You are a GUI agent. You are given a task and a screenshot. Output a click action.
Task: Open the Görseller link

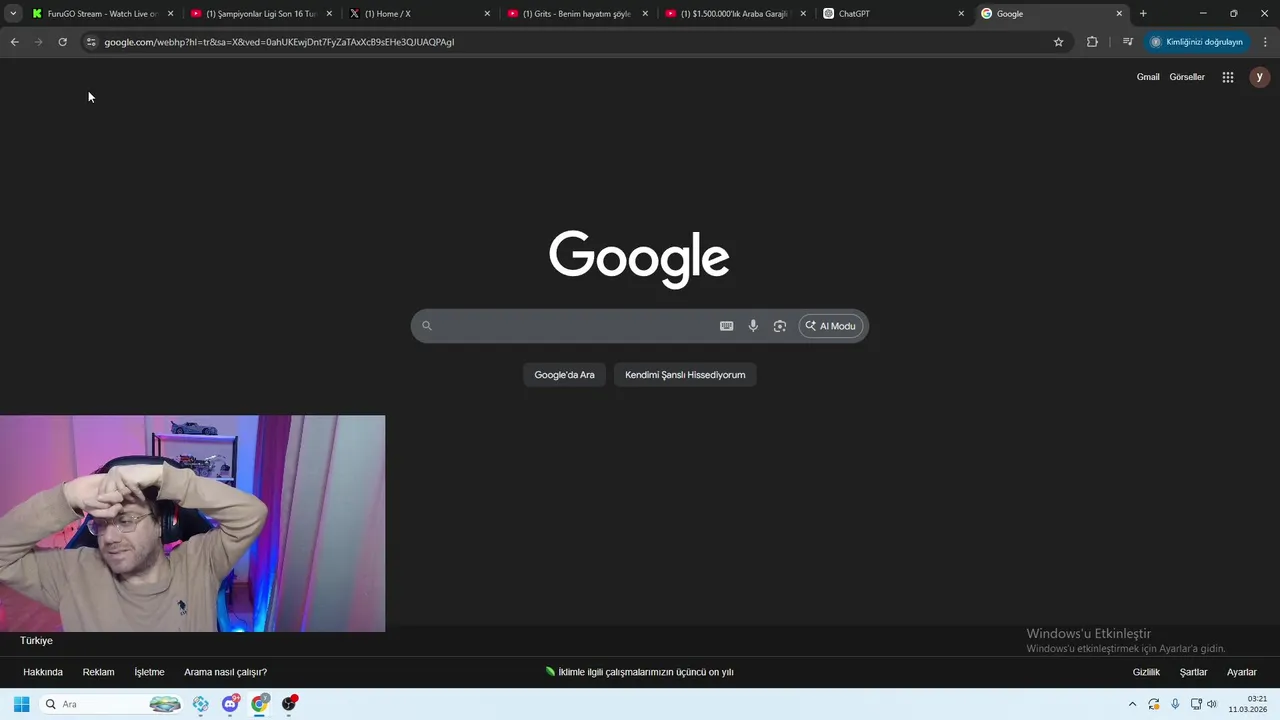click(1187, 77)
